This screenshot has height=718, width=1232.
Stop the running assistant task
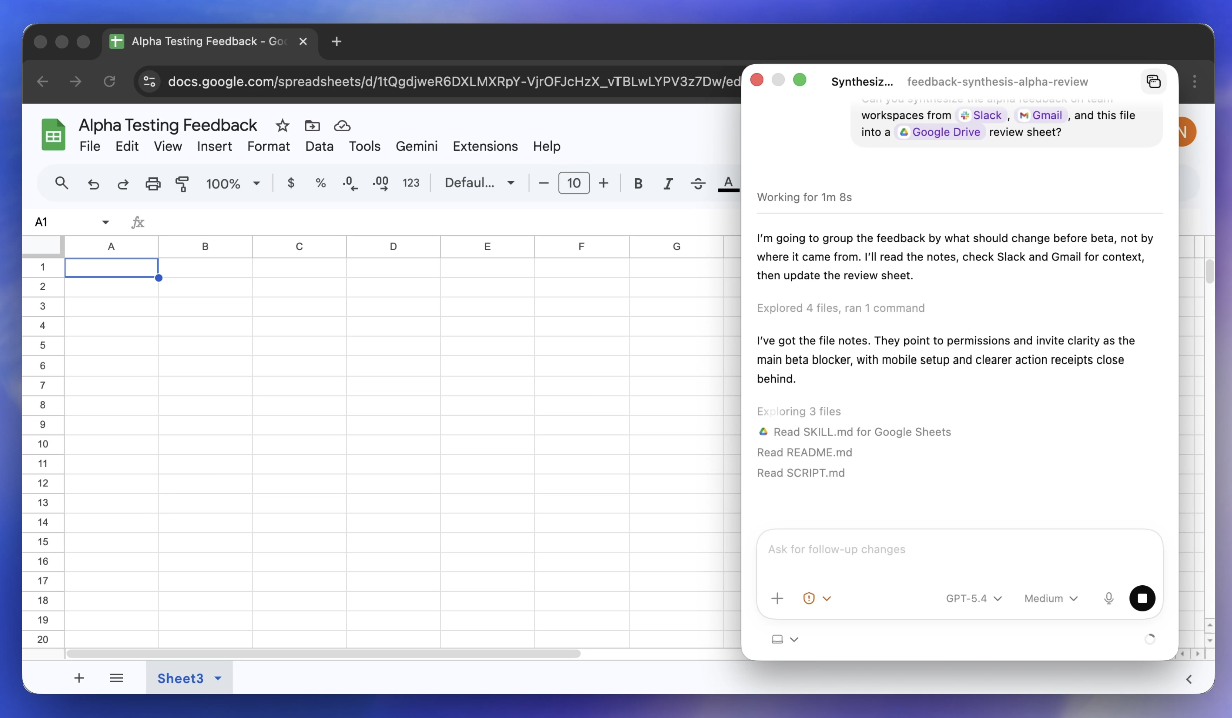1142,598
